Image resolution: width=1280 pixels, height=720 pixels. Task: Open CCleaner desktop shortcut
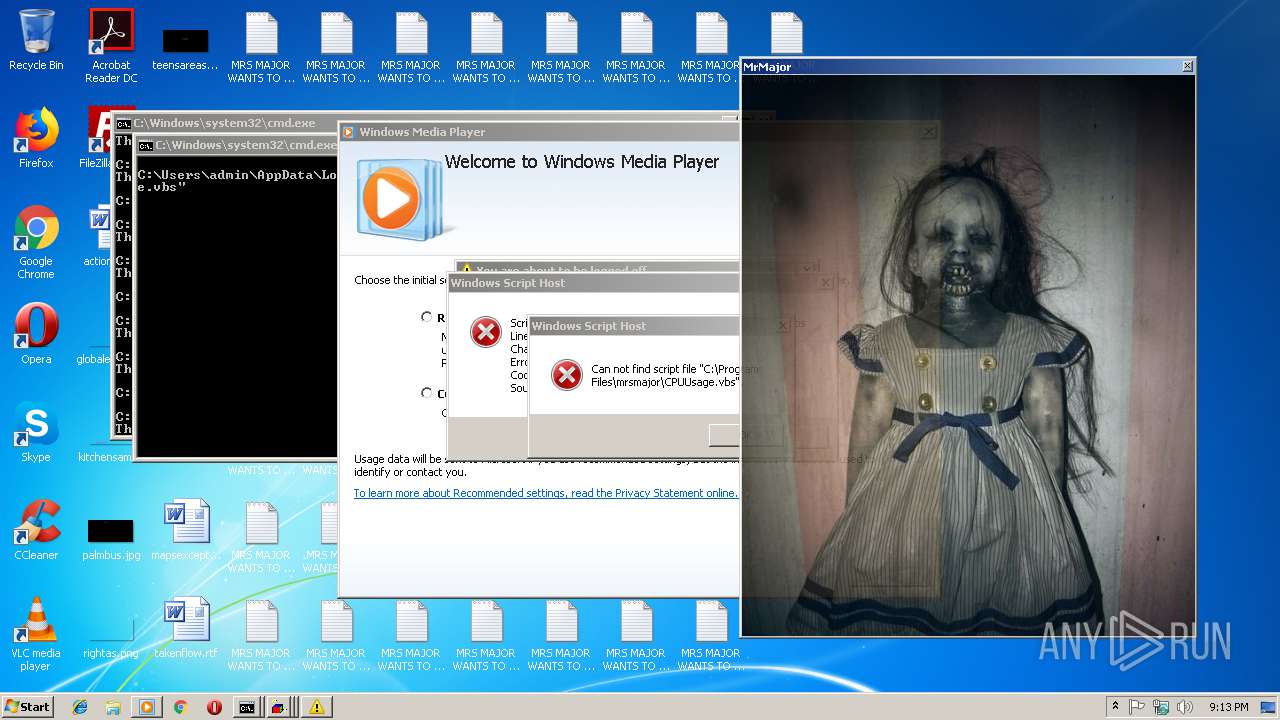point(36,530)
